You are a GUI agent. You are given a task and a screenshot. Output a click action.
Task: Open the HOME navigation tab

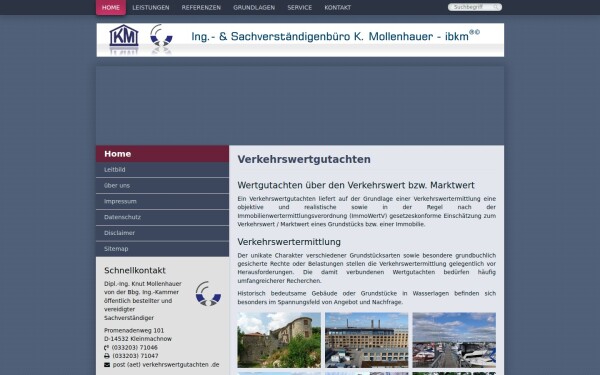point(111,7)
